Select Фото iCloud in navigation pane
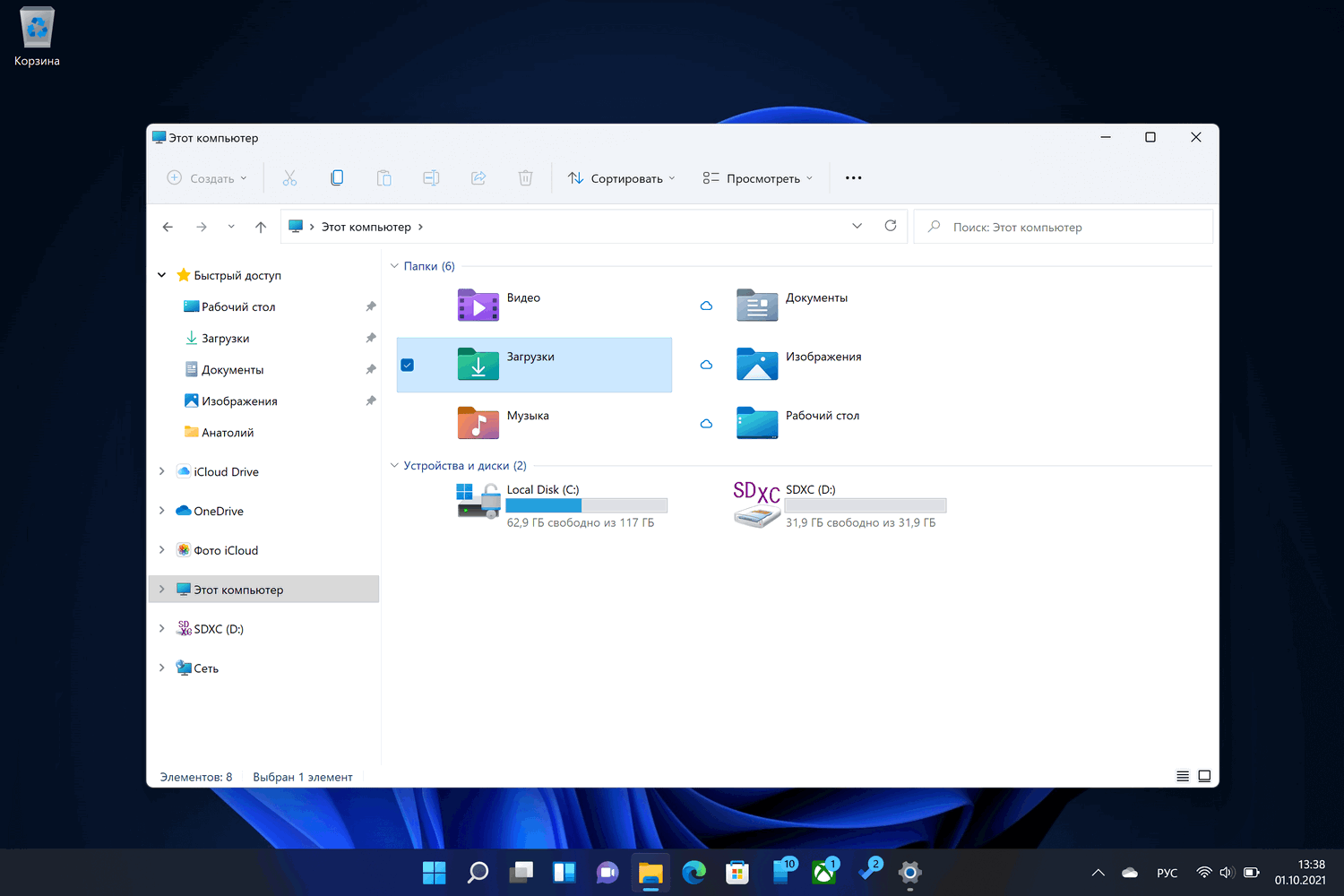 coord(226,550)
